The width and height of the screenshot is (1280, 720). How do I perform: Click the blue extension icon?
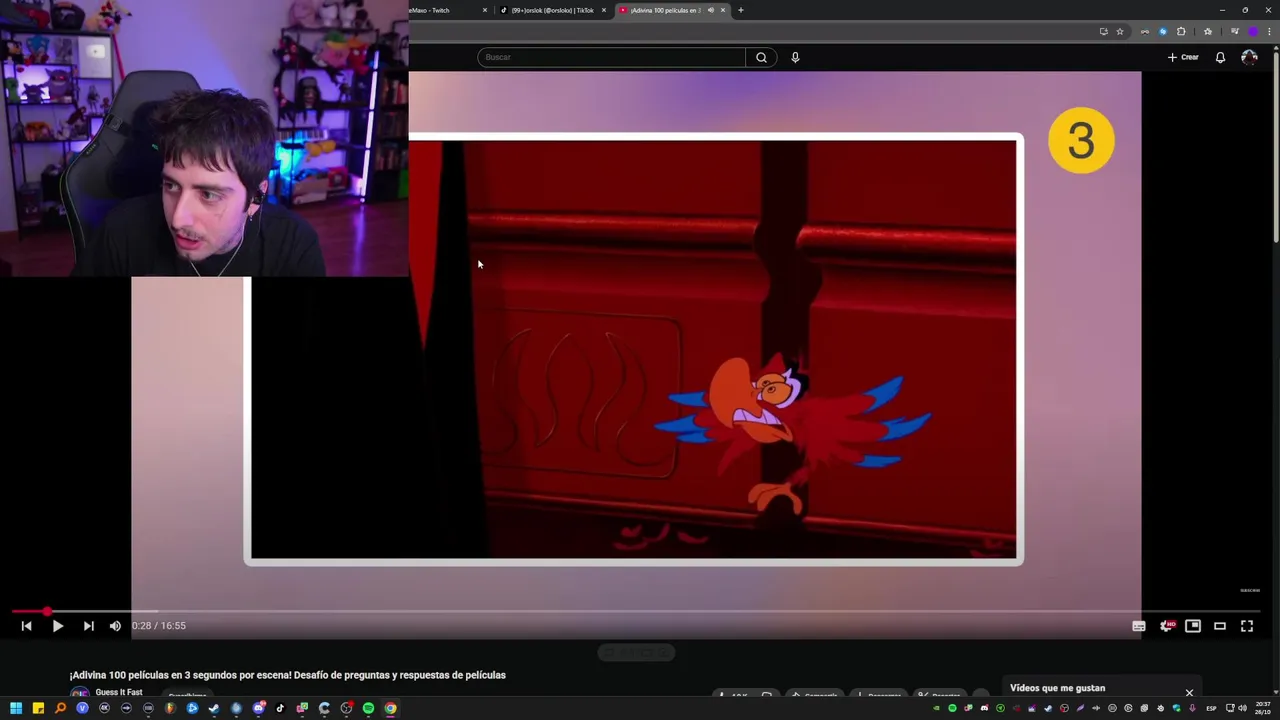1162,31
